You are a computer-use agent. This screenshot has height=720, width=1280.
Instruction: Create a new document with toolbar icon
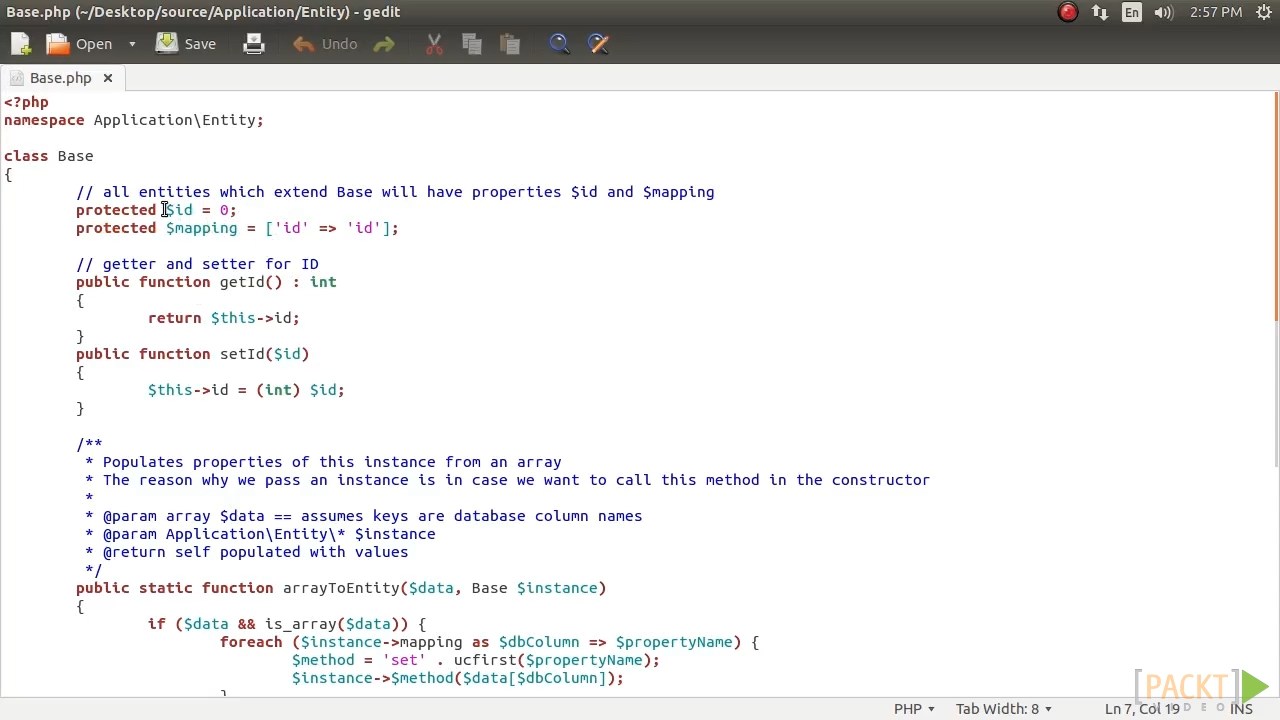point(21,44)
